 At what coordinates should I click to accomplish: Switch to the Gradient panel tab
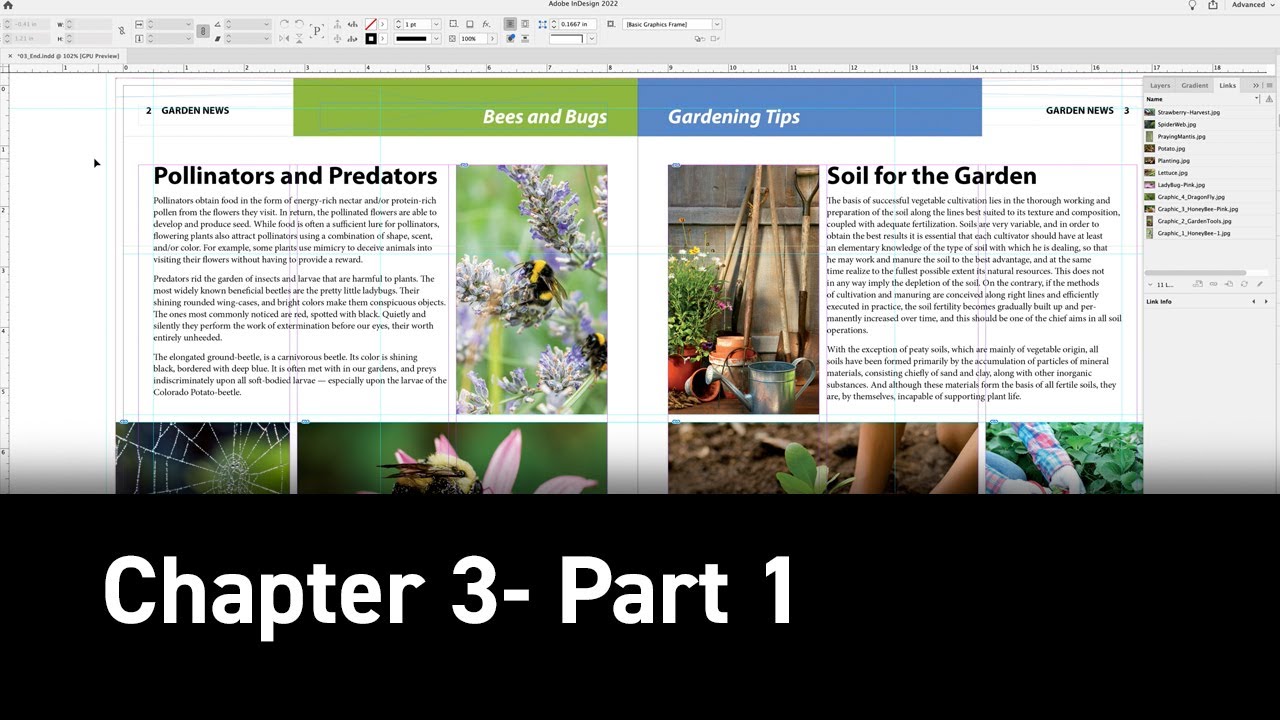[x=1195, y=85]
